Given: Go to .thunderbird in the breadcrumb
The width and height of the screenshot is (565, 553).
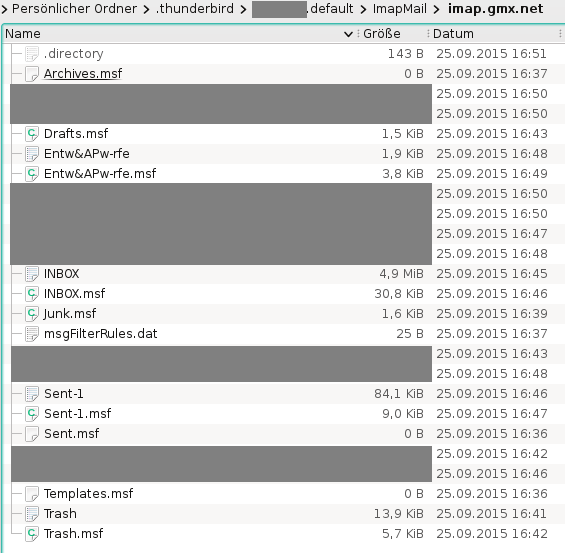Looking at the screenshot, I should pos(195,9).
